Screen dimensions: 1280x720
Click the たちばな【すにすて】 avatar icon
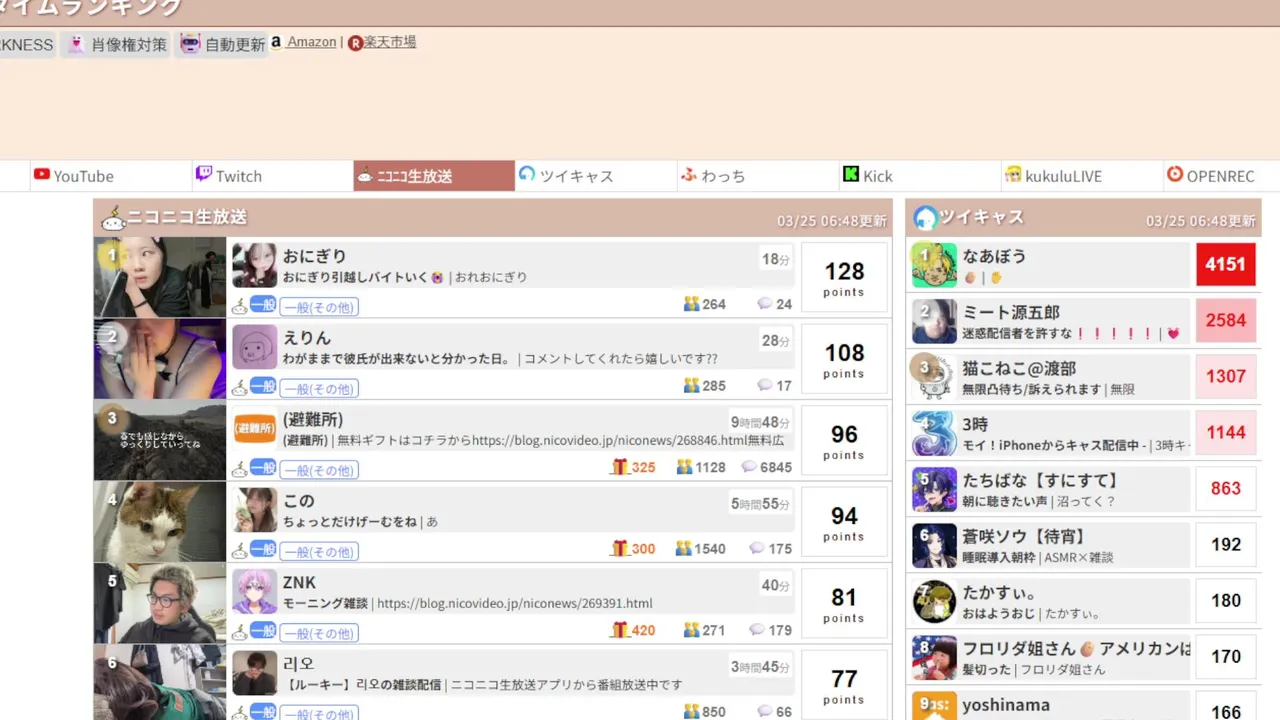click(x=934, y=489)
